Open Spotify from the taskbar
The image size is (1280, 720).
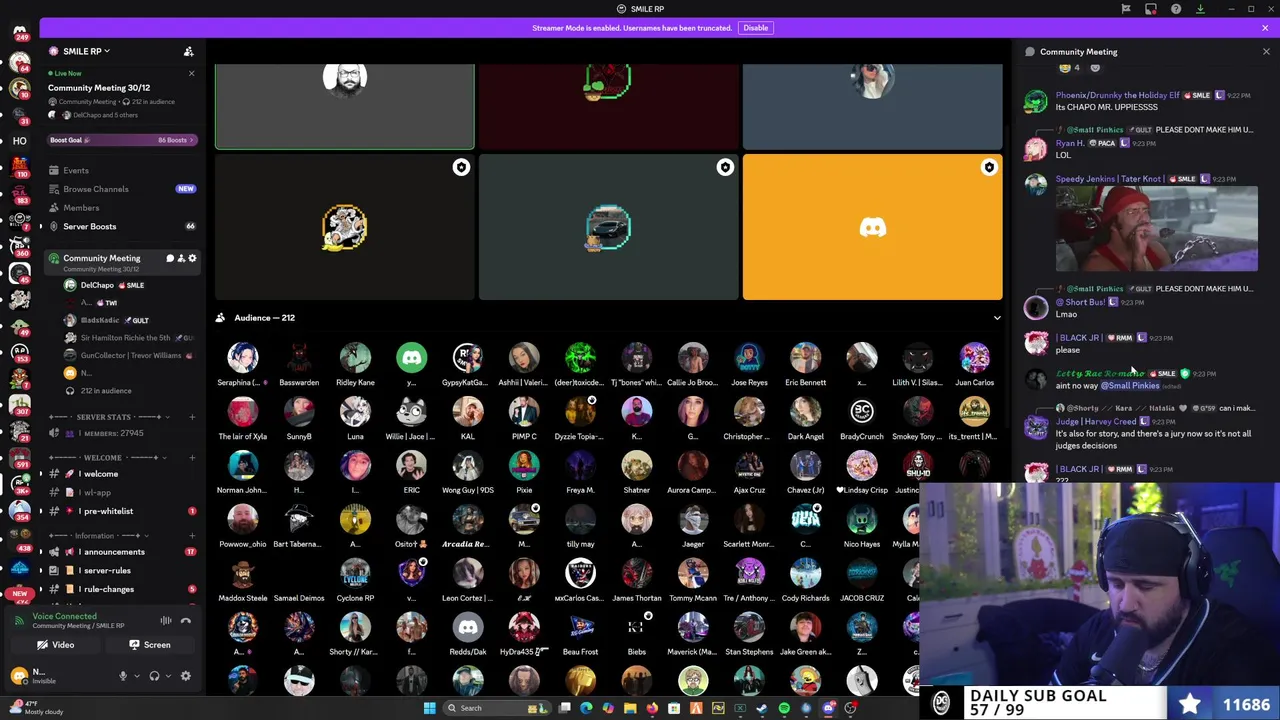784,708
